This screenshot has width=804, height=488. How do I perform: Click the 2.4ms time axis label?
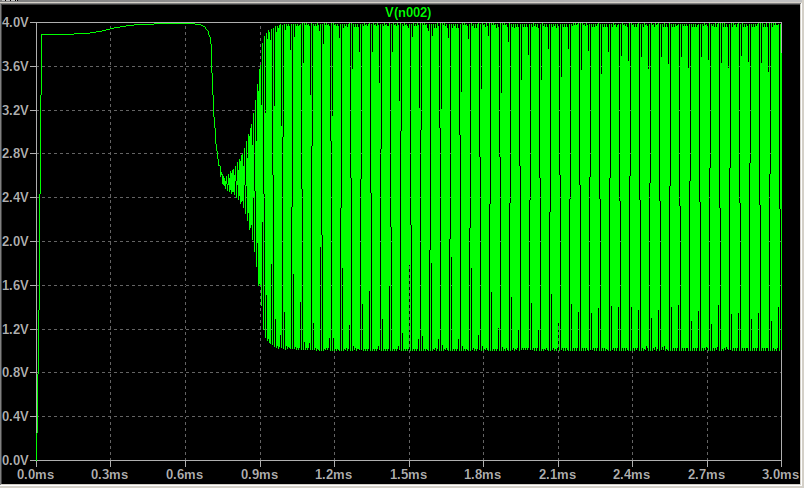(632, 475)
